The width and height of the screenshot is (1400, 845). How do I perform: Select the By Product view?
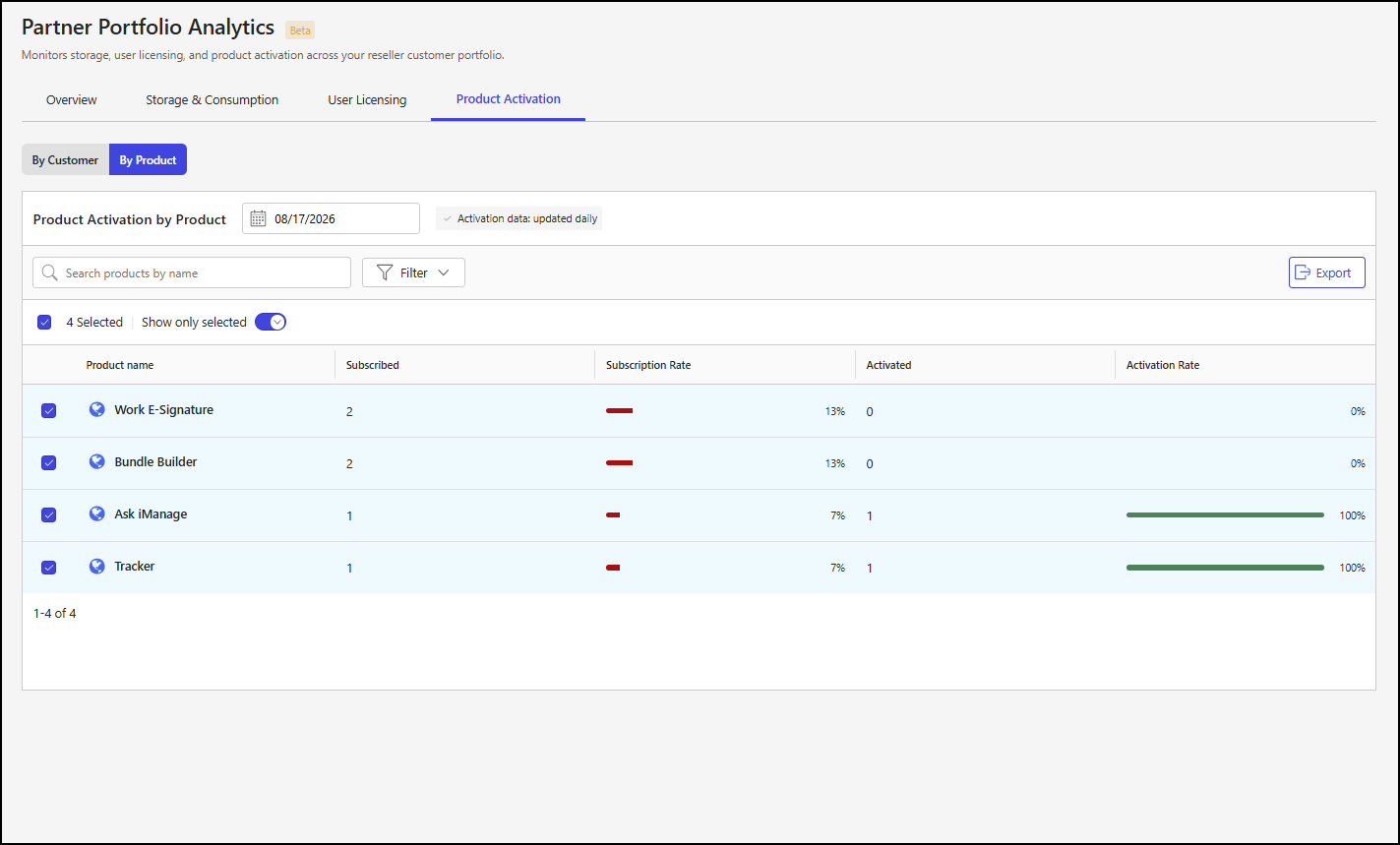148,159
